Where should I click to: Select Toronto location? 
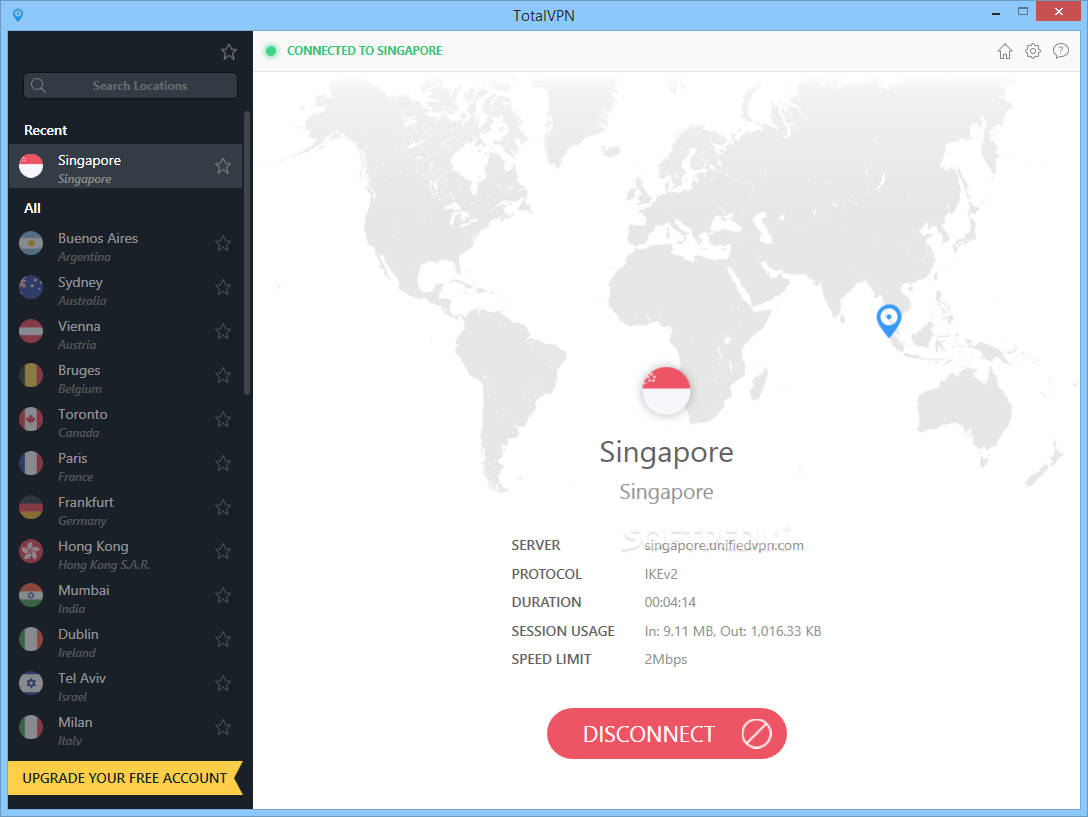coord(126,423)
